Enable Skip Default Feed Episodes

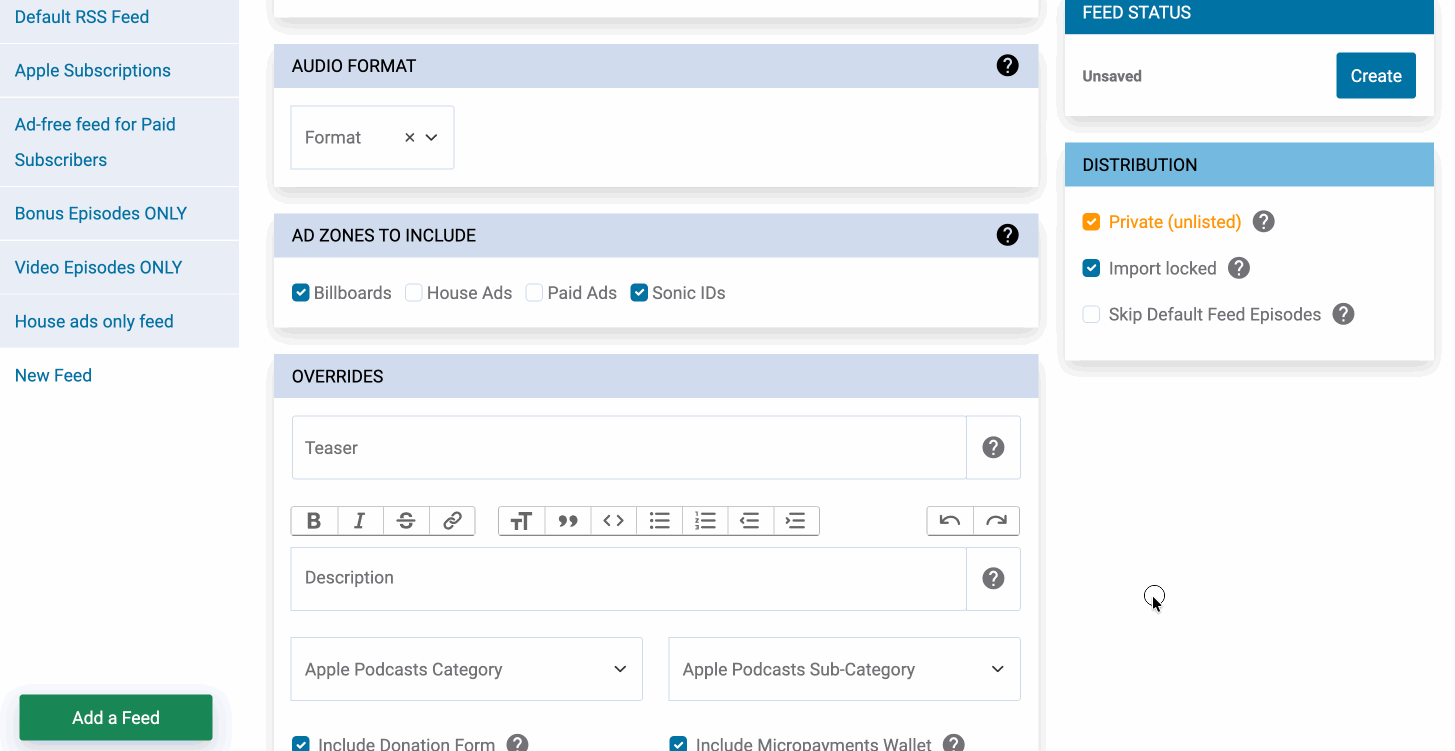[1091, 315]
